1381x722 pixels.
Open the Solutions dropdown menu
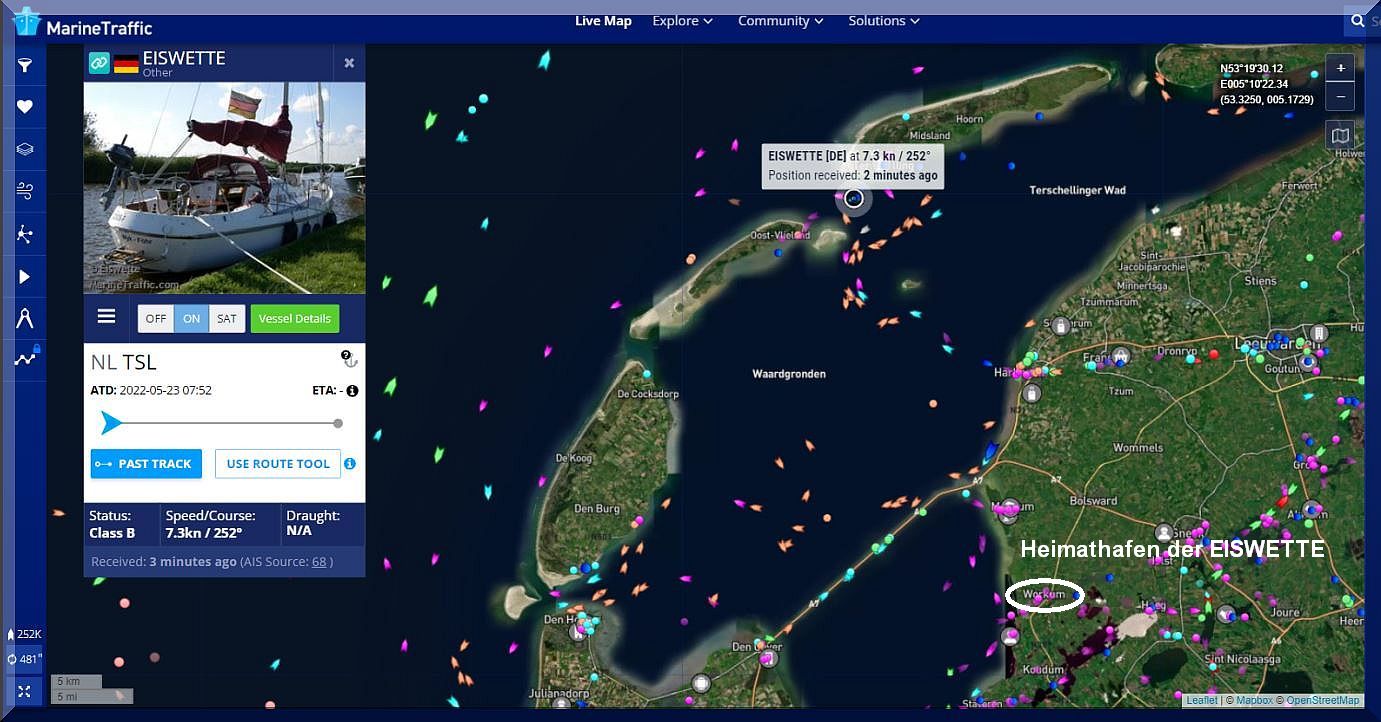tap(883, 21)
